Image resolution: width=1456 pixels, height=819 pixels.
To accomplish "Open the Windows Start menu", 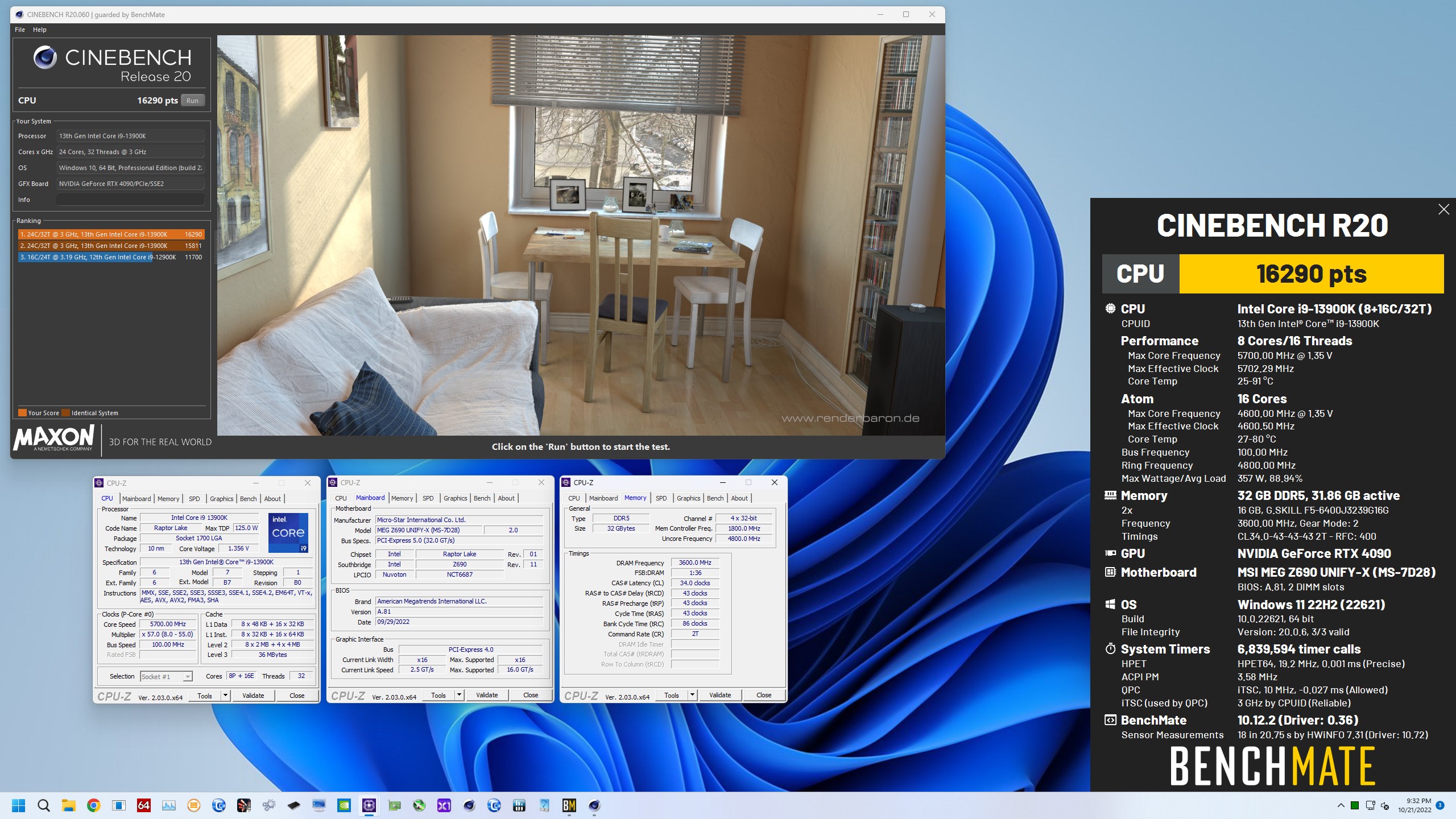I will 18,805.
